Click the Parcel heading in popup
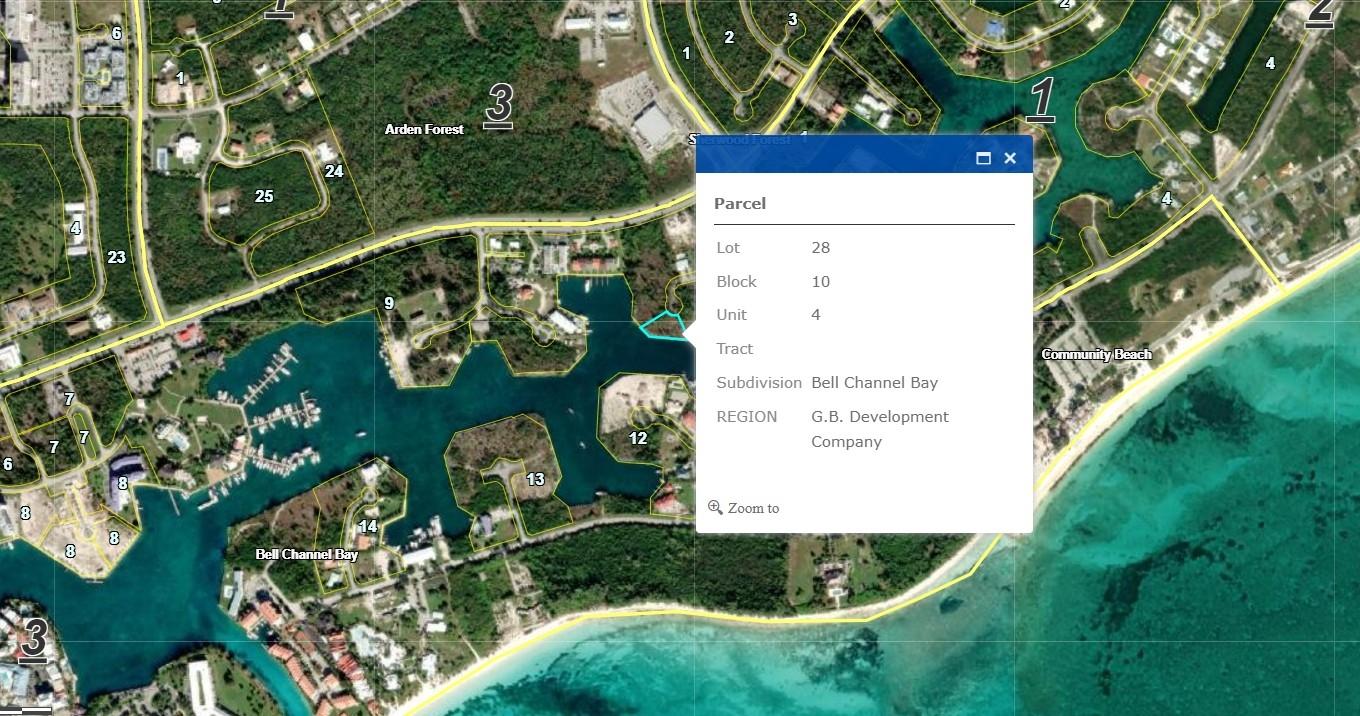Viewport: 1360px width, 716px height. (x=740, y=203)
